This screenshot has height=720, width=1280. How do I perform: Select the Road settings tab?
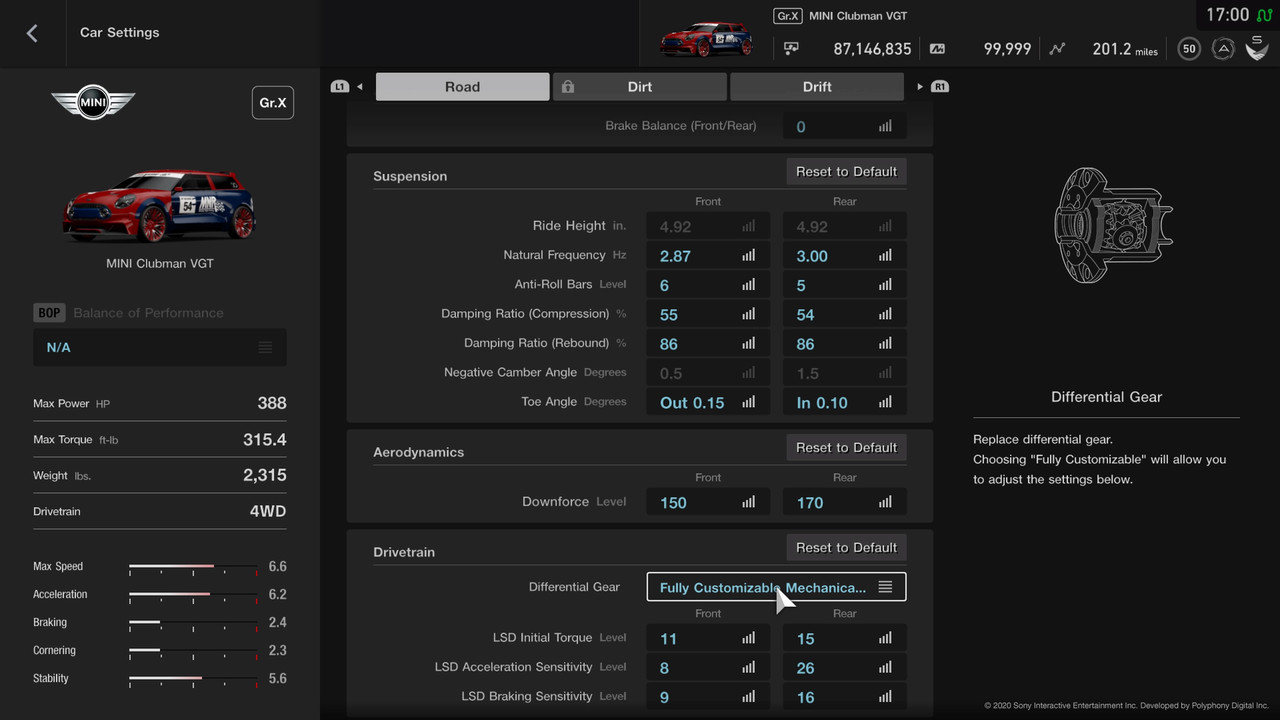(462, 87)
